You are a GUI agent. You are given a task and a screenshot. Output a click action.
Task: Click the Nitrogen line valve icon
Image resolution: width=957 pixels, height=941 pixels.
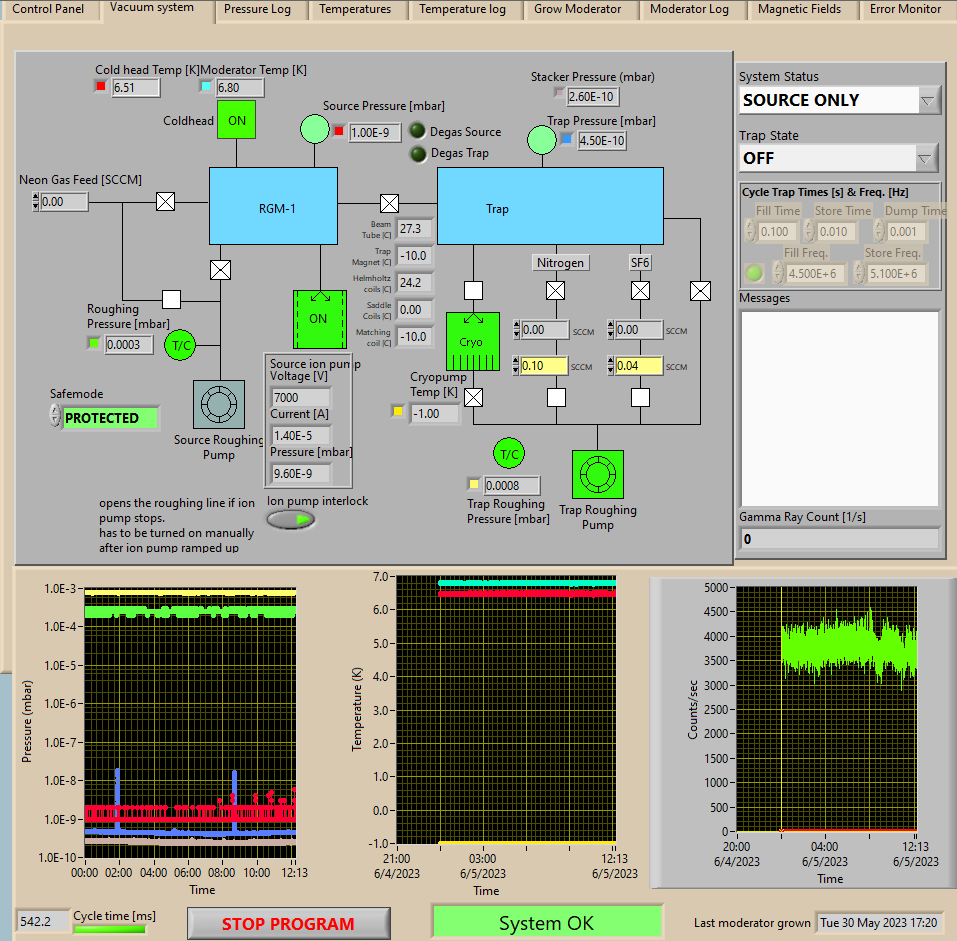click(x=556, y=291)
